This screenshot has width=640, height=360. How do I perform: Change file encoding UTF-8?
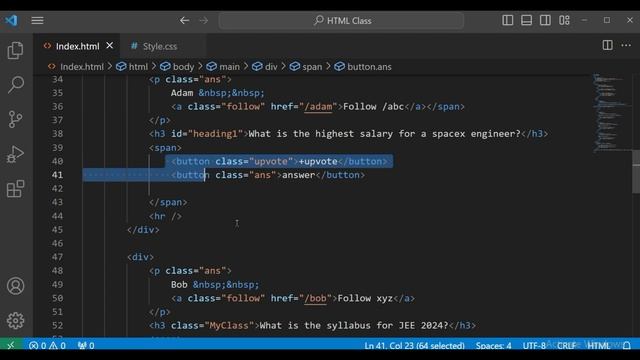click(x=534, y=345)
